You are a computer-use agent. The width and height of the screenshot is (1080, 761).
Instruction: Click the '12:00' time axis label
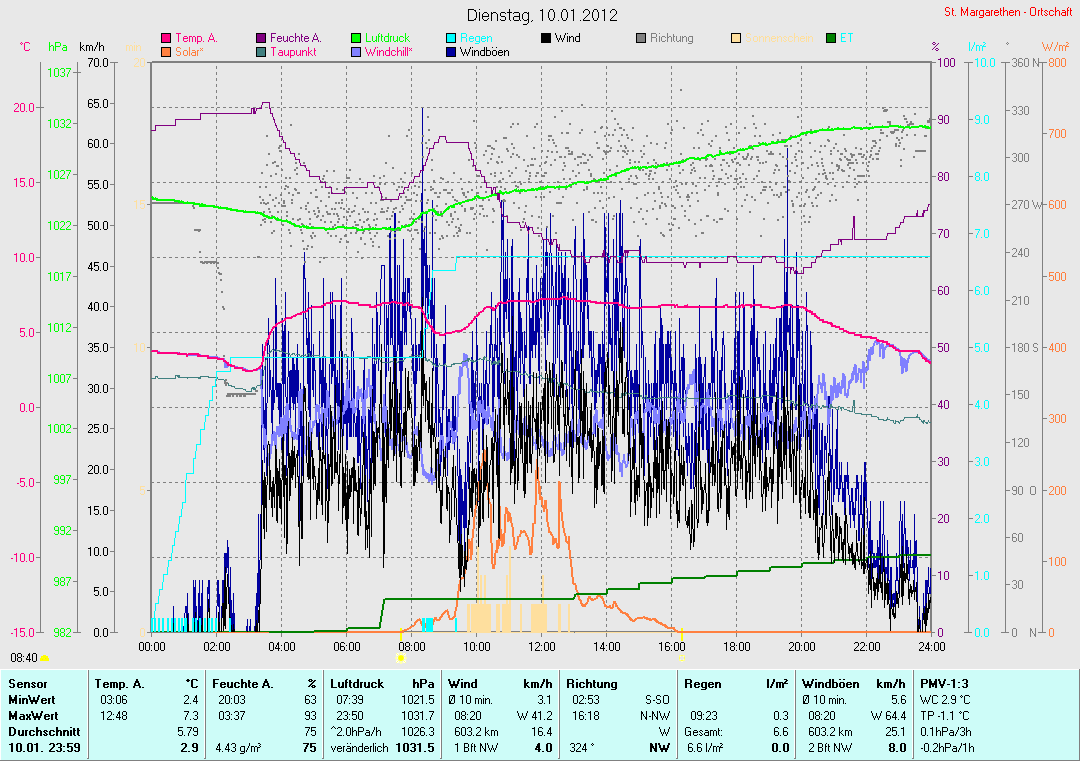542,647
